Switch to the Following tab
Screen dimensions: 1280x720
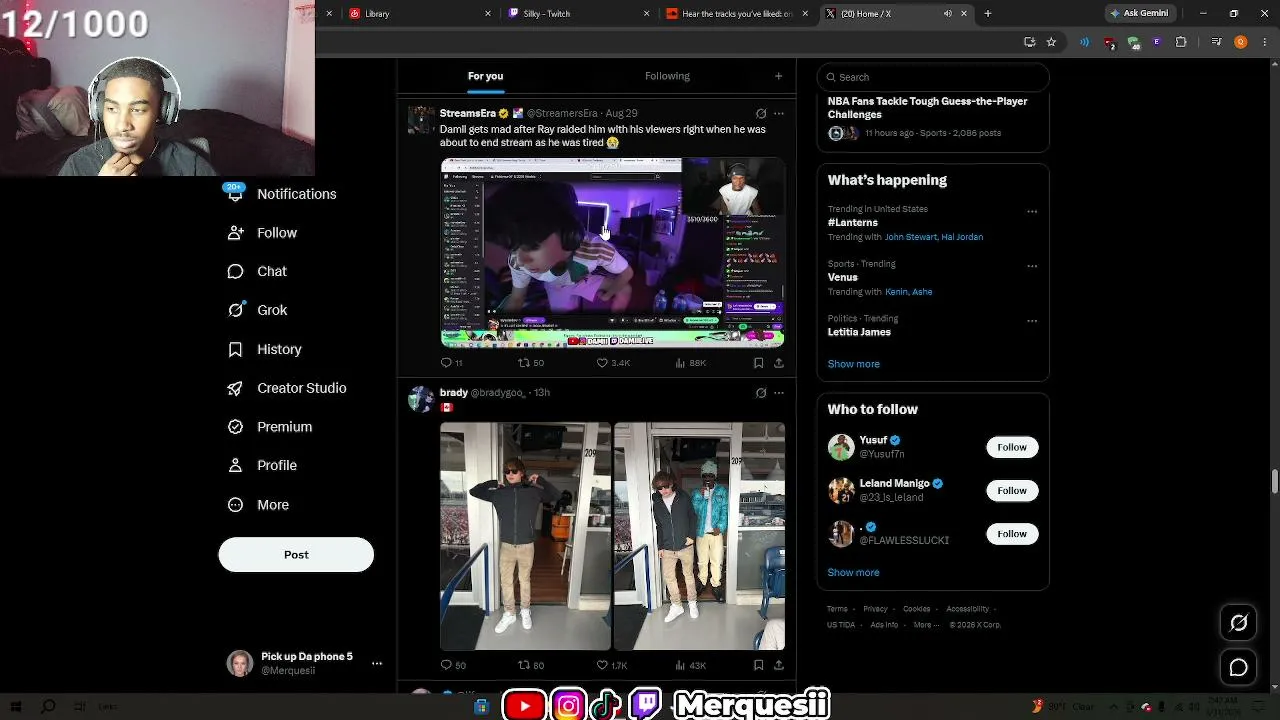[x=667, y=76]
